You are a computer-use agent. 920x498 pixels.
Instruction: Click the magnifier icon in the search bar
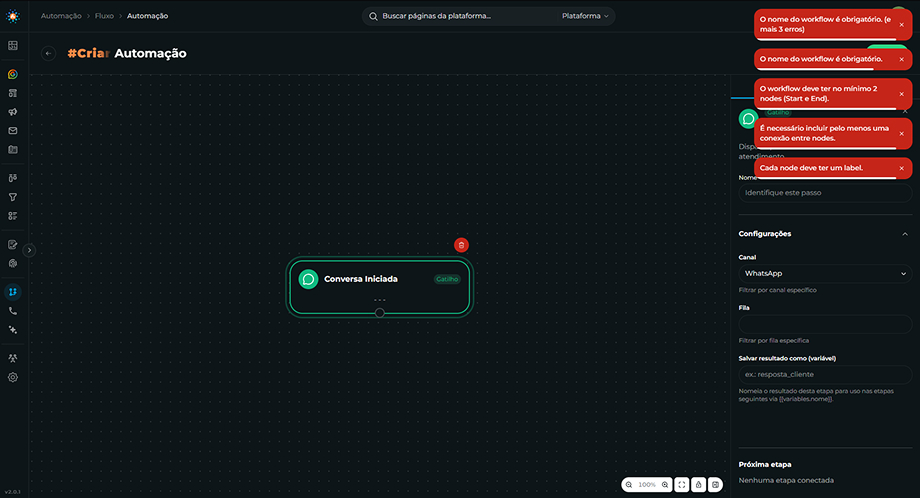tap(373, 16)
